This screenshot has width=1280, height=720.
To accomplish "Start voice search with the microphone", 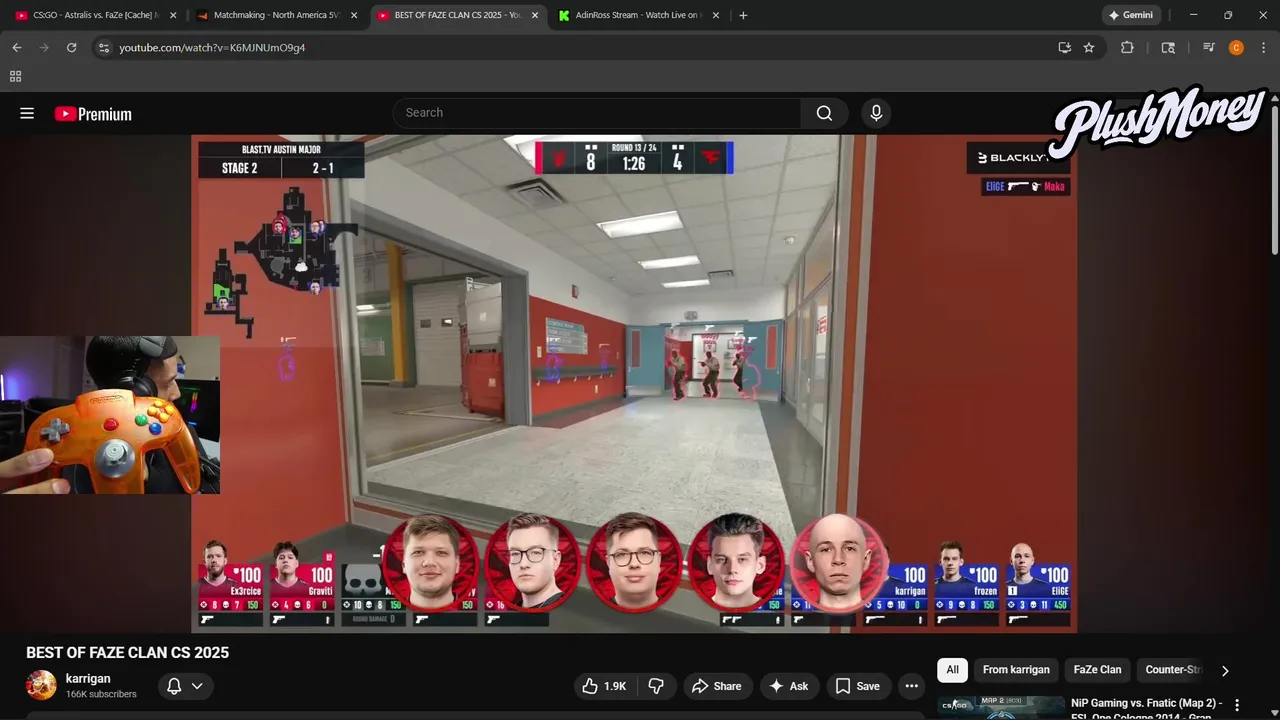I will [876, 113].
